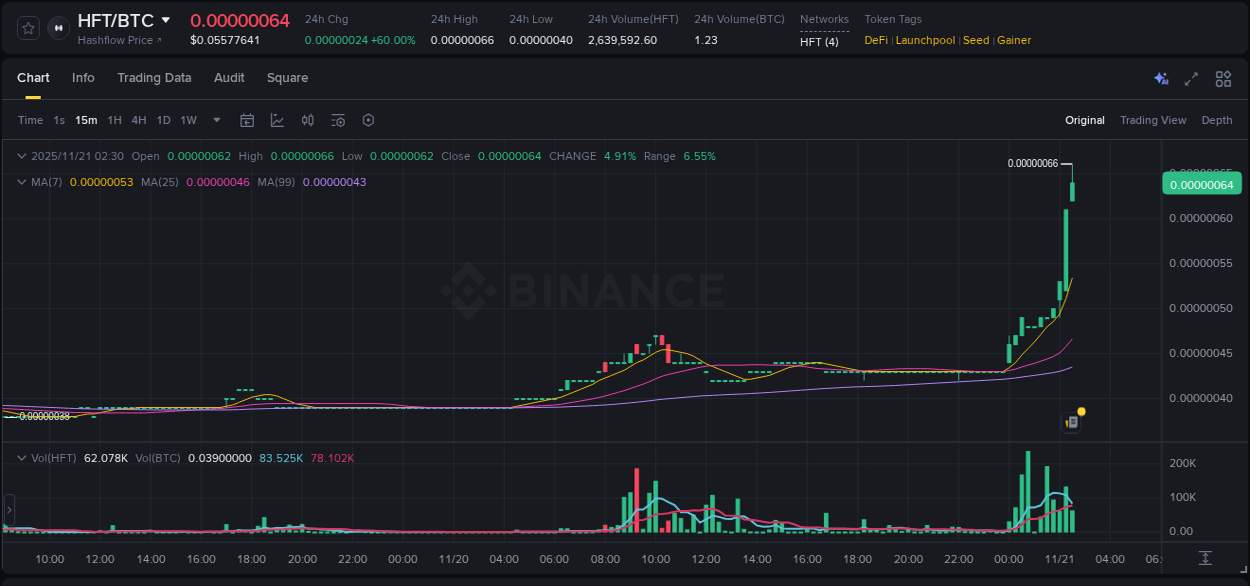Click the candlestick comparison icon
Screen dimensions: 1250x586
pyautogui.click(x=307, y=120)
